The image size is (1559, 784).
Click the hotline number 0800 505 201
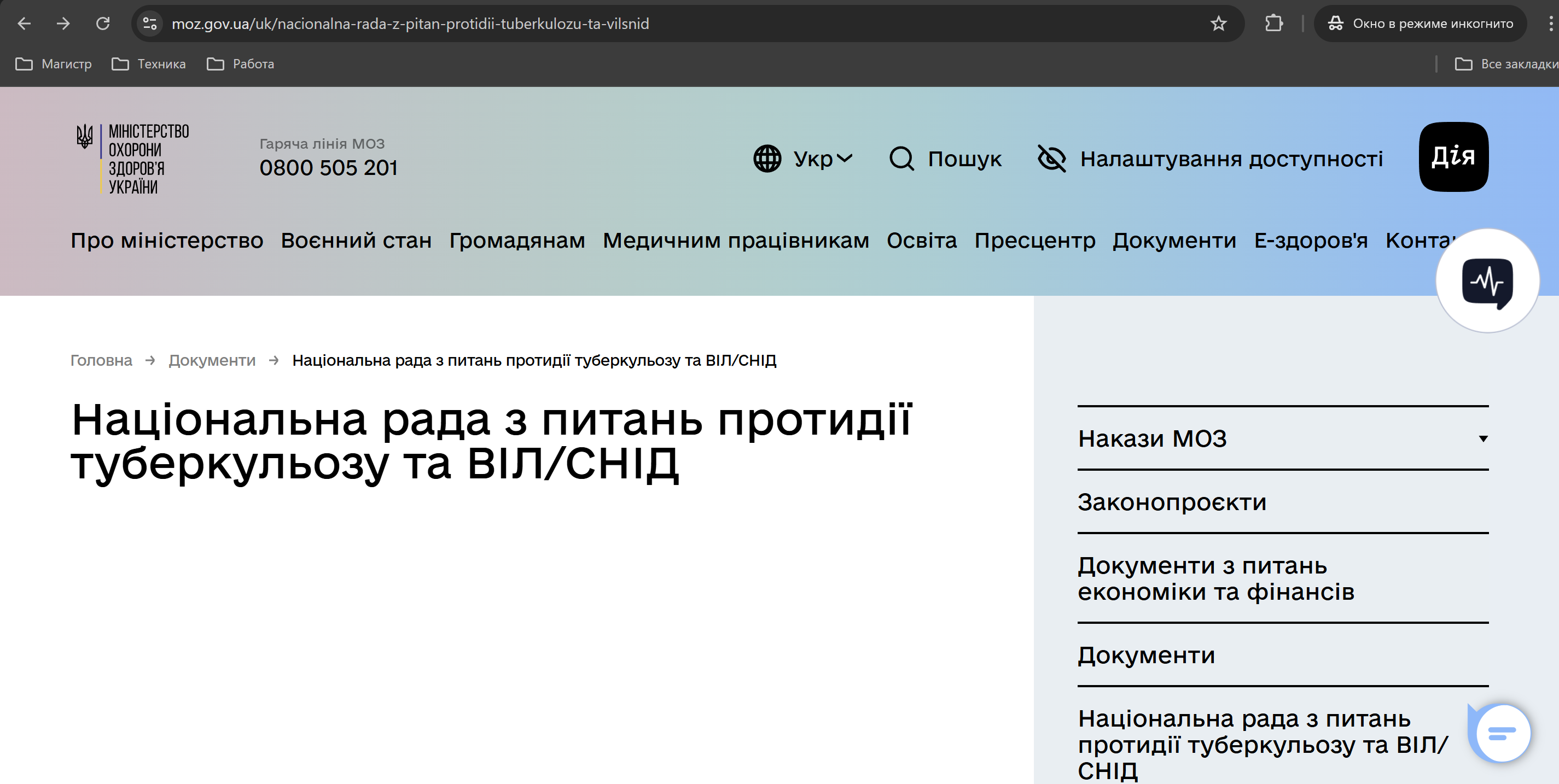pos(329,167)
